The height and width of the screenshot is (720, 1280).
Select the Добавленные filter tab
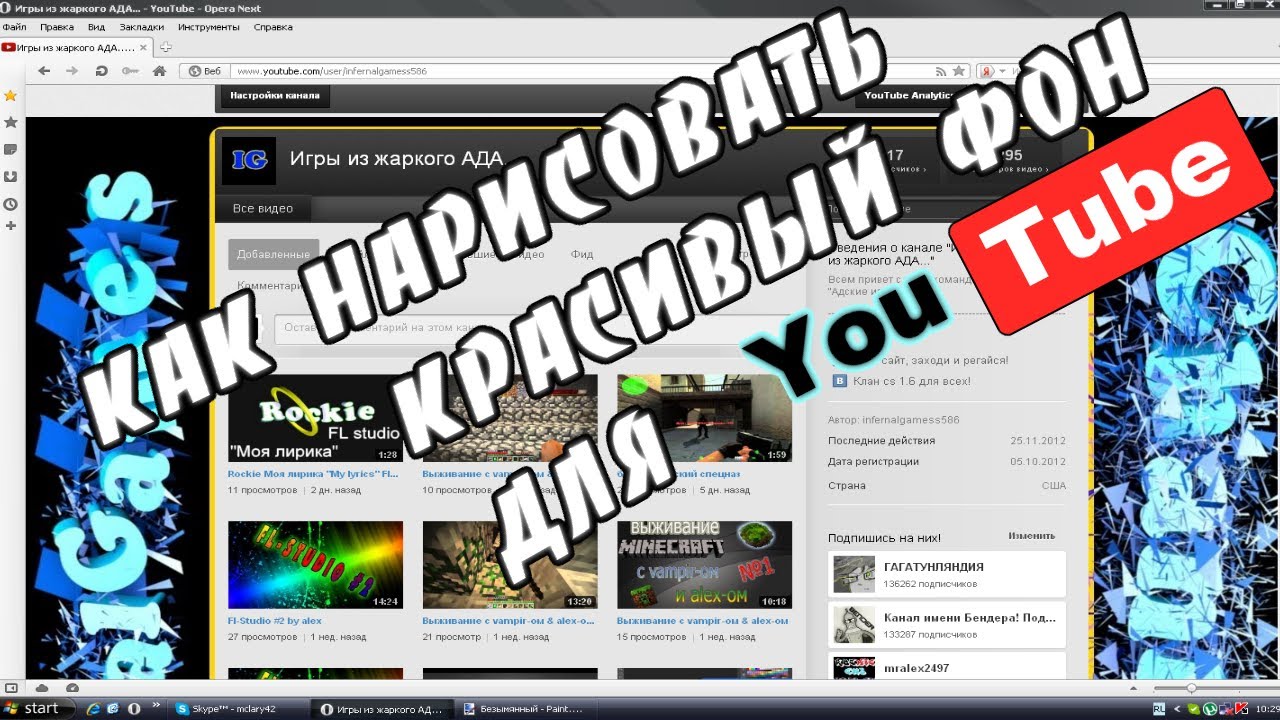click(x=273, y=254)
